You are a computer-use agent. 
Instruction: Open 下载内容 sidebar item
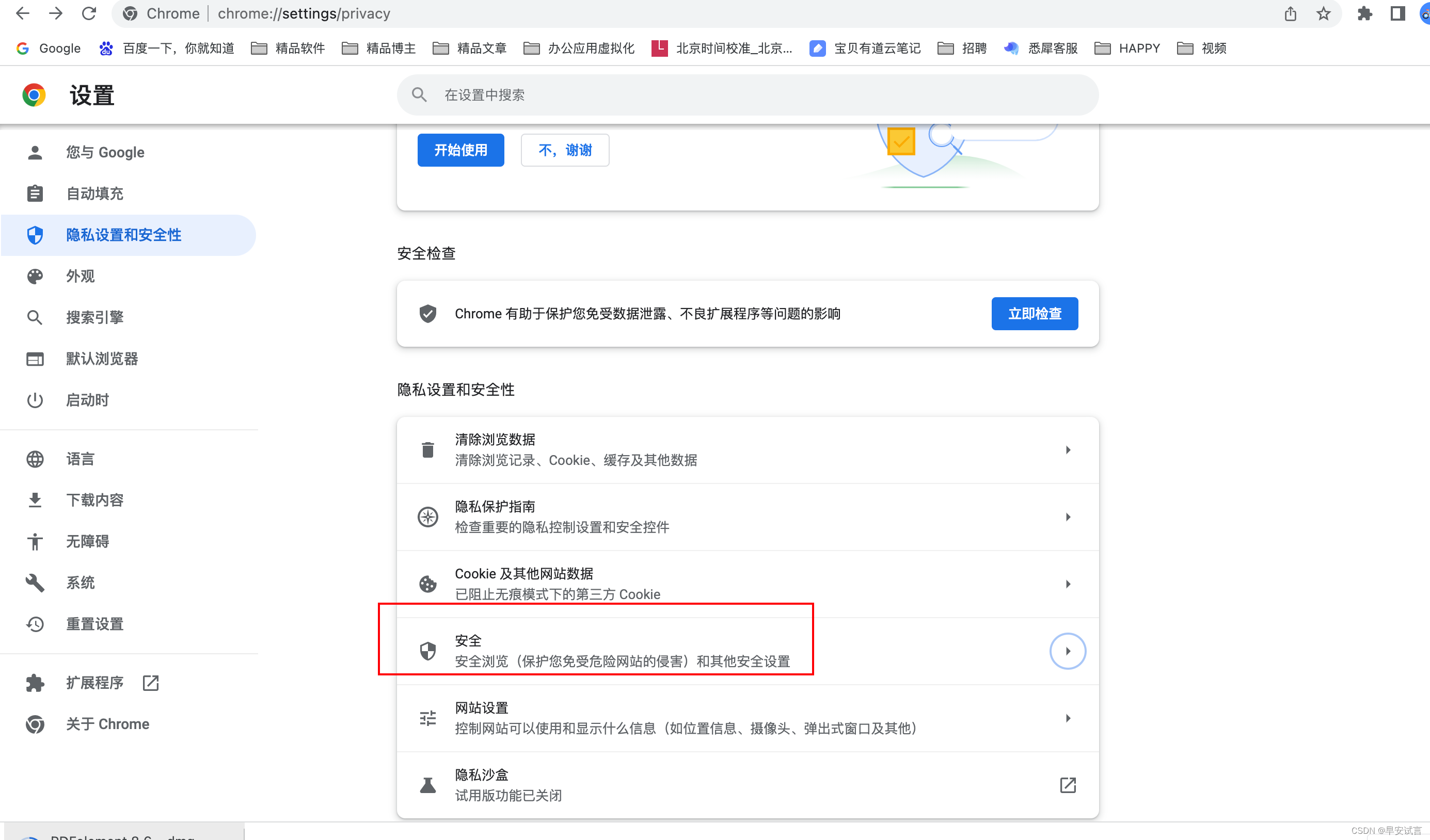tap(94, 499)
